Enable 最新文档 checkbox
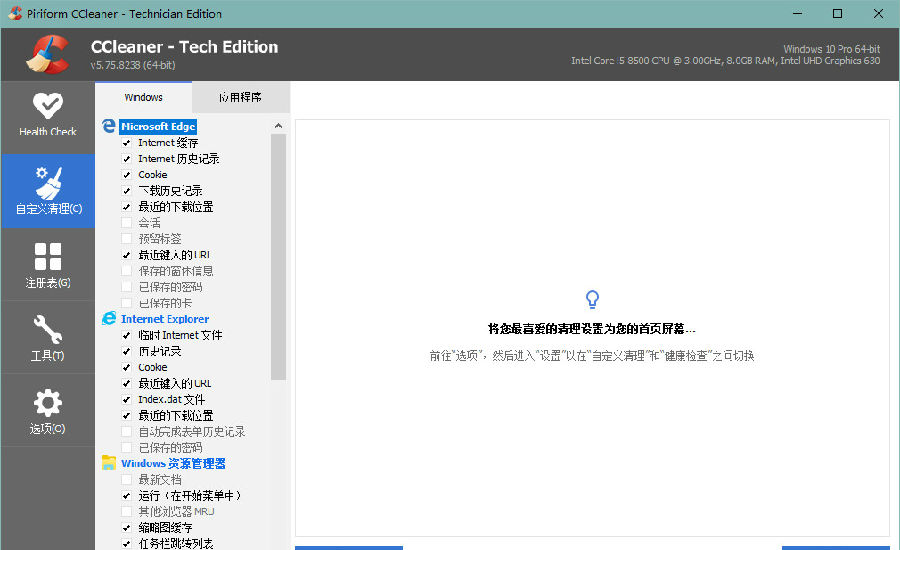This screenshot has width=900, height=572. click(x=126, y=480)
